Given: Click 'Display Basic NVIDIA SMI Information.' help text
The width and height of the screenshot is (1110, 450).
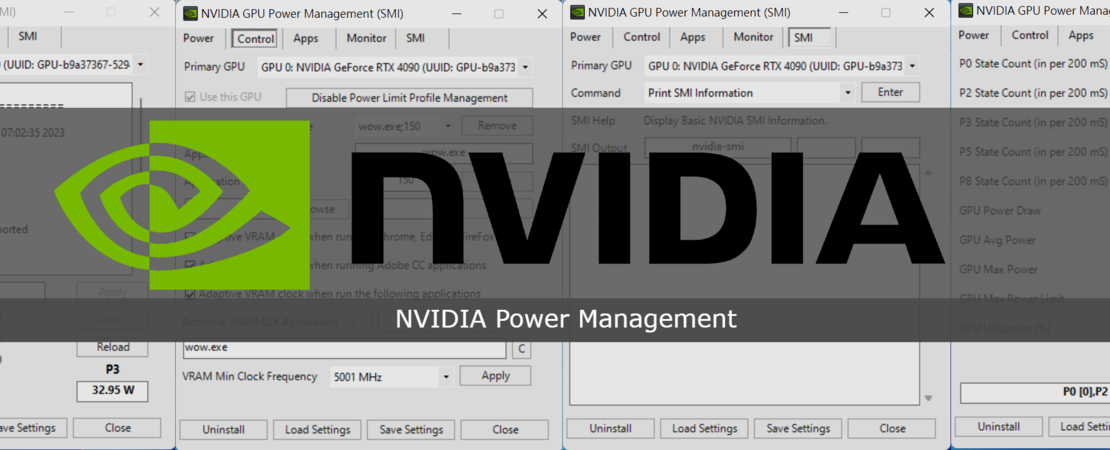Looking at the screenshot, I should click(735, 121).
